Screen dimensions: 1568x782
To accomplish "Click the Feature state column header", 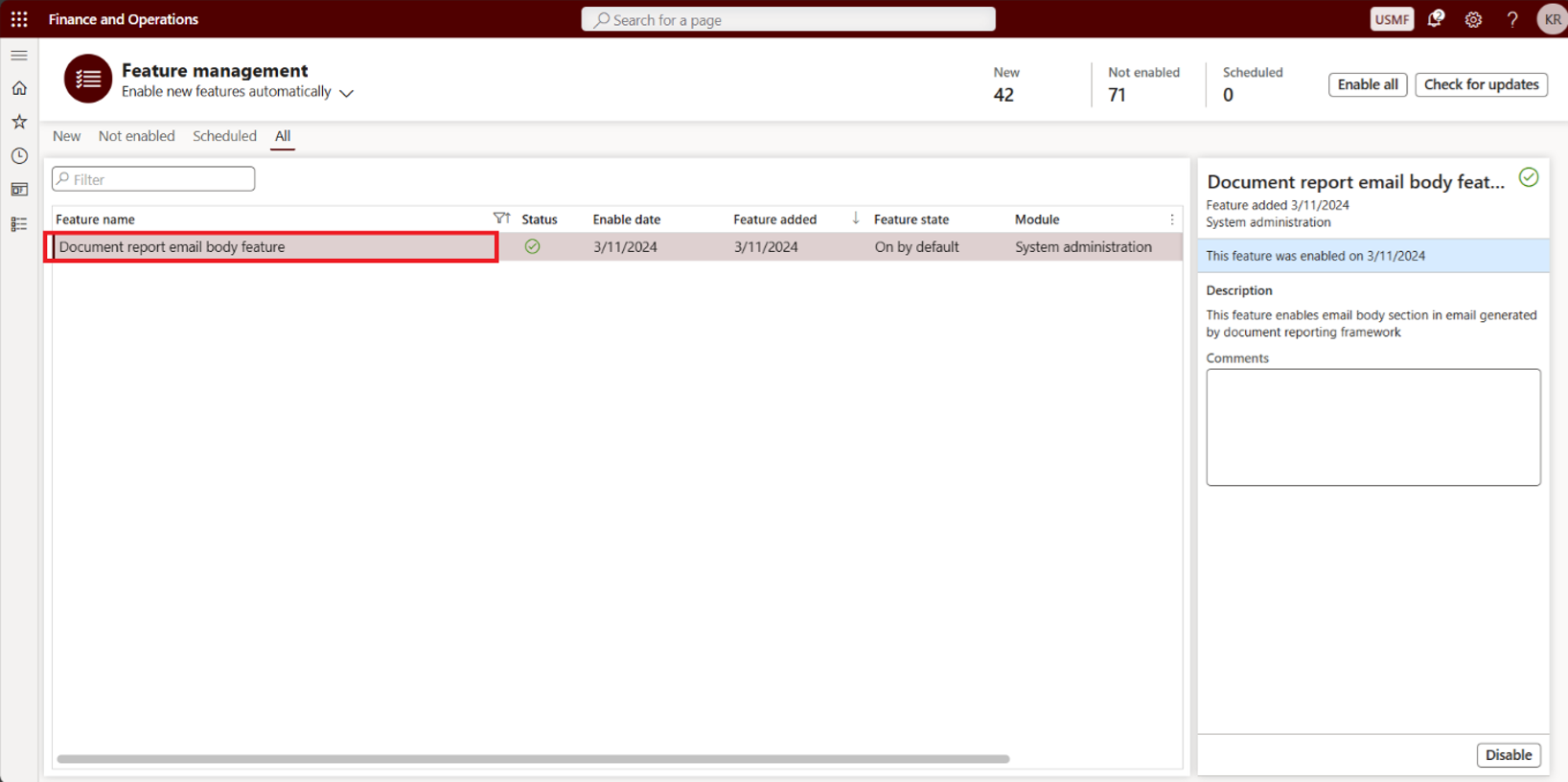I will (911, 219).
